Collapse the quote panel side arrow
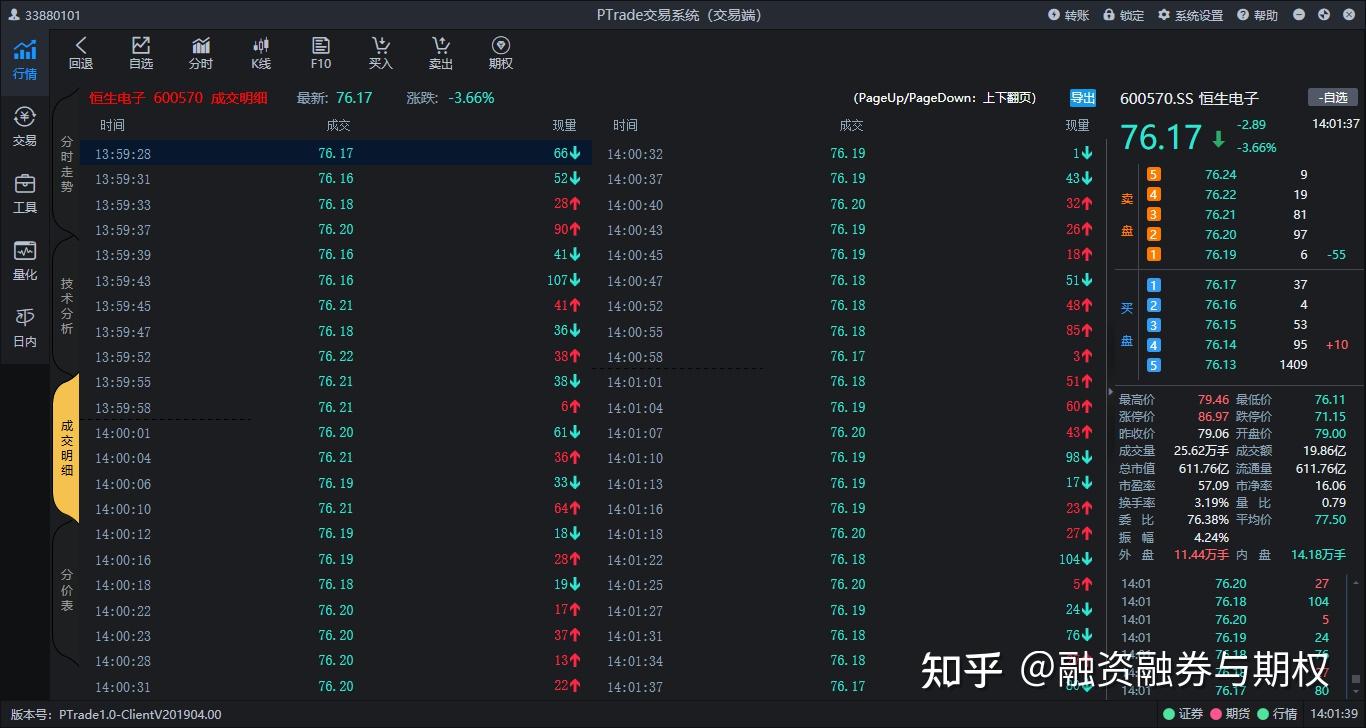The height and width of the screenshot is (728, 1366). coord(1108,391)
